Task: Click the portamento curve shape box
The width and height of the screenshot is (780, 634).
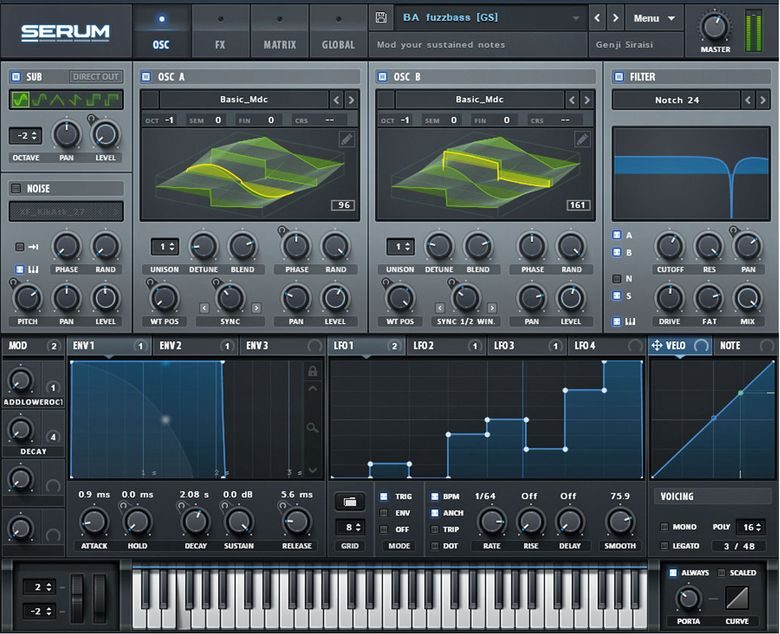Action: click(737, 598)
